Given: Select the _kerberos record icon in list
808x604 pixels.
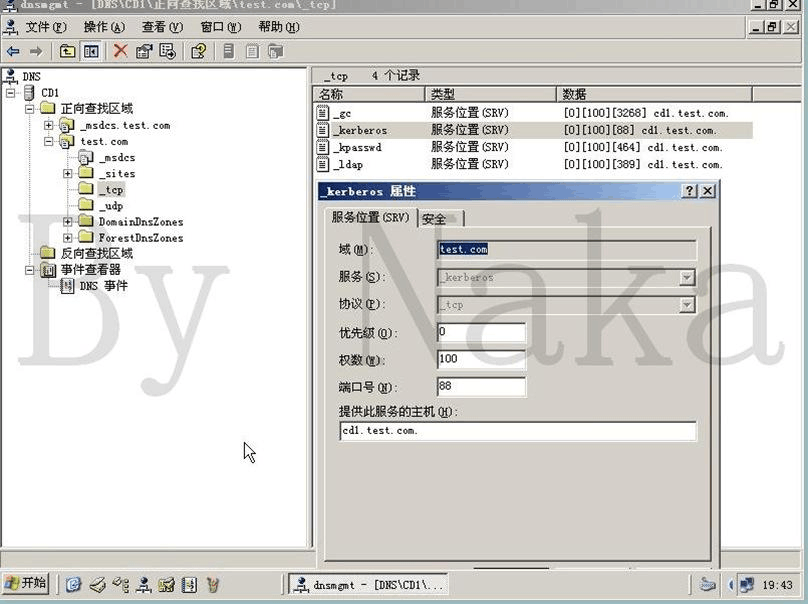Looking at the screenshot, I should tap(322, 130).
